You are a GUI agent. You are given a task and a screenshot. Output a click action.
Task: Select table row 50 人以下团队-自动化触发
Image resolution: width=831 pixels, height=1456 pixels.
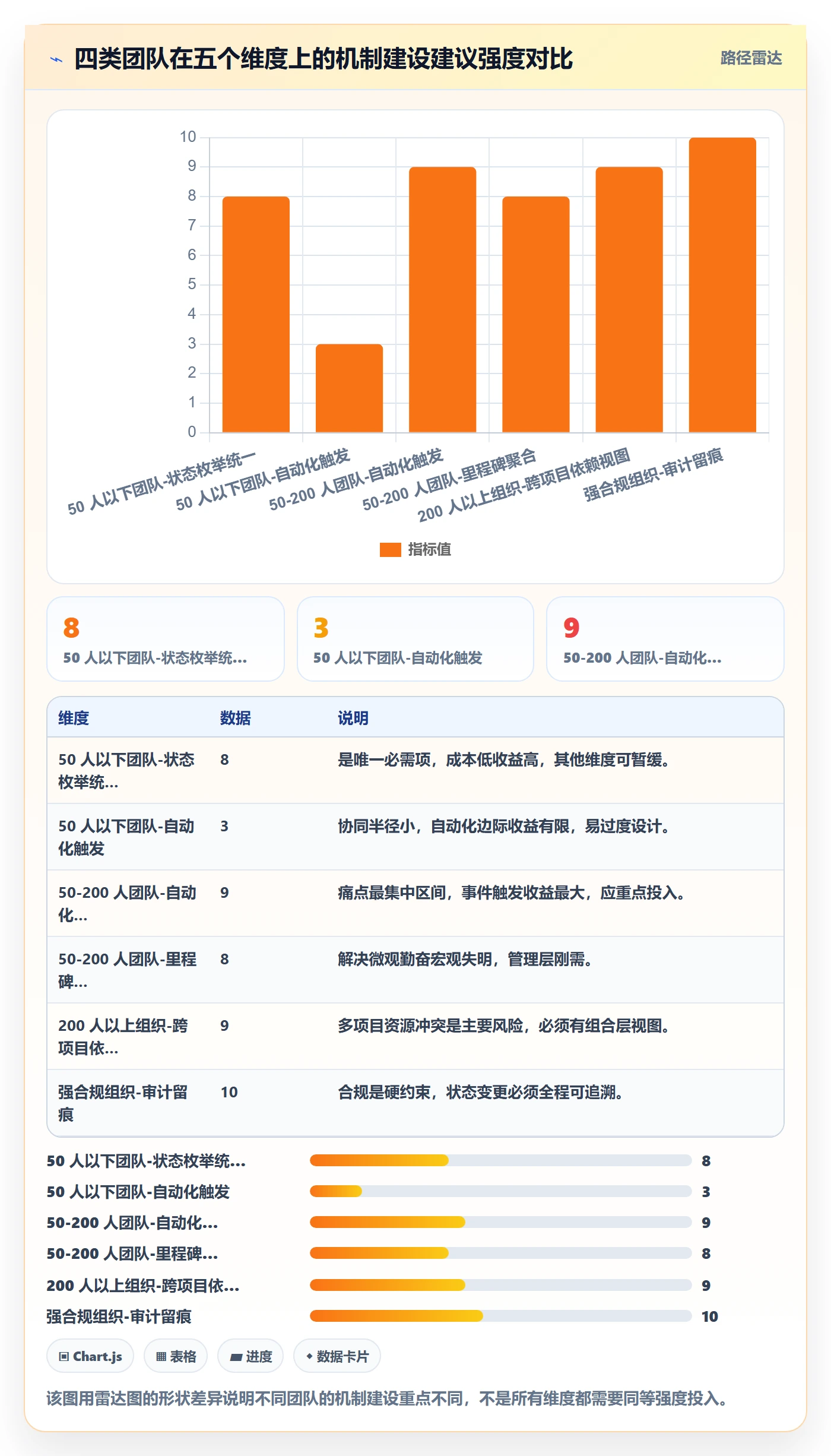415,837
